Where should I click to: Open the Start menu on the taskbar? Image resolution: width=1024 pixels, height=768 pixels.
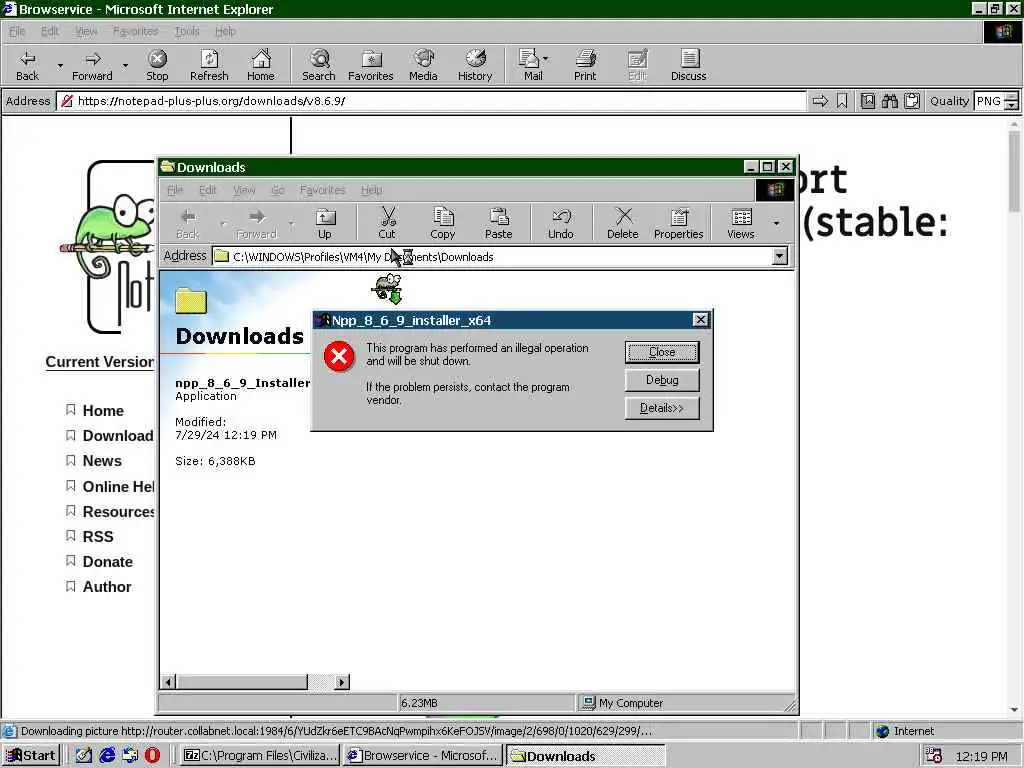click(x=31, y=756)
